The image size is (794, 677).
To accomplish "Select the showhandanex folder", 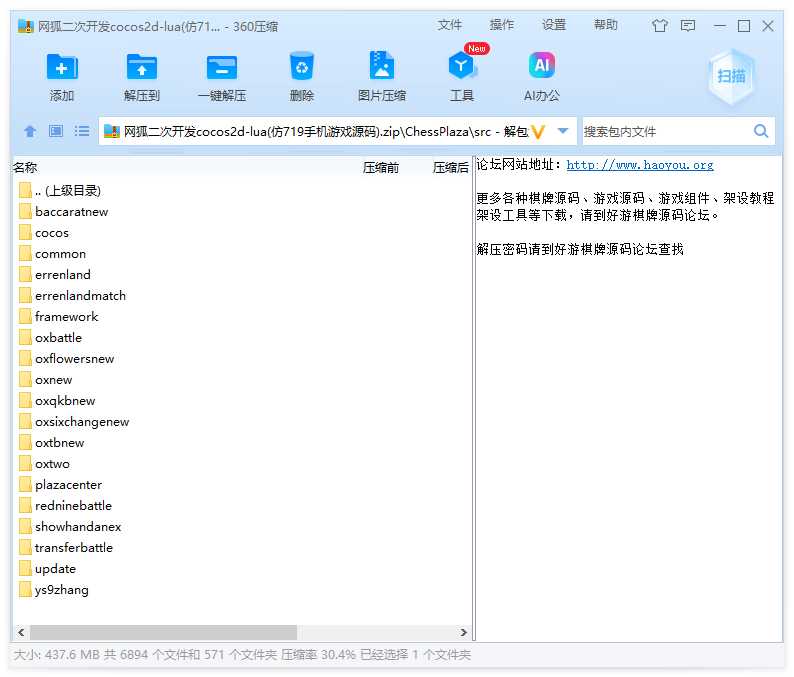I will coord(70,527).
